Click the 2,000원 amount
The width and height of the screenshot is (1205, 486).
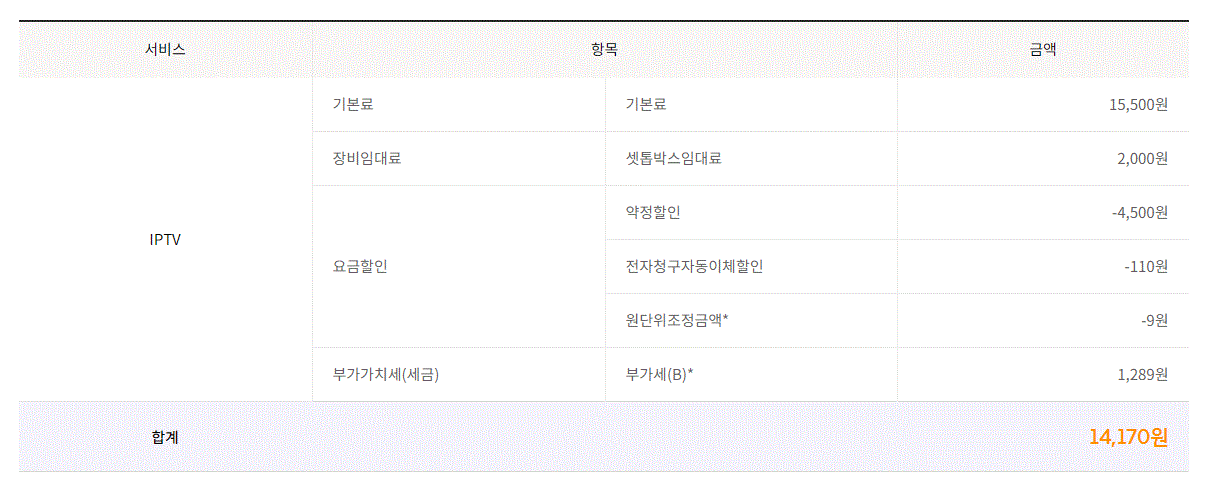click(1142, 158)
